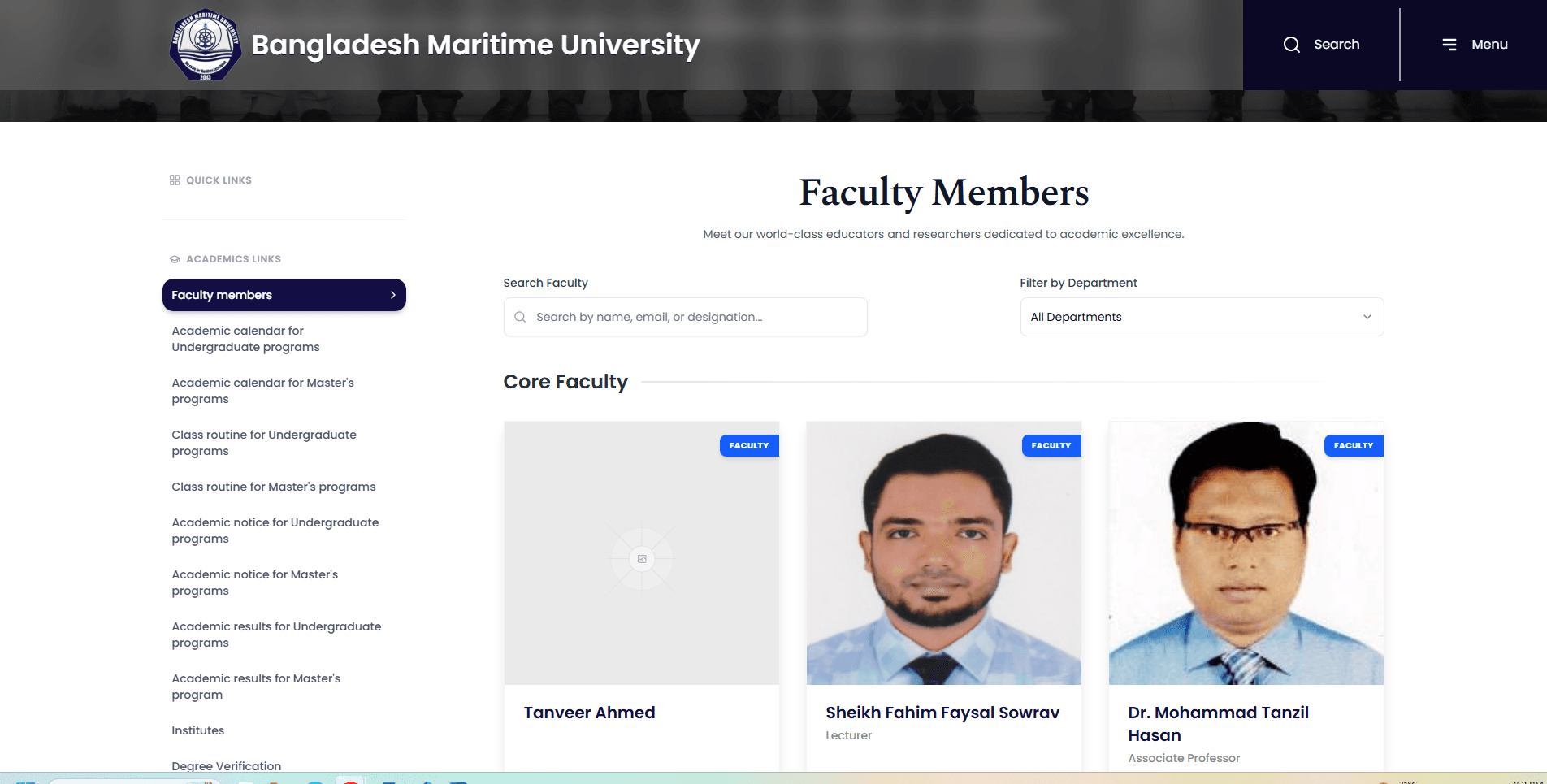This screenshot has height=784, width=1547.
Task: Open Class routine for Undergraduate programs
Action: tap(264, 443)
